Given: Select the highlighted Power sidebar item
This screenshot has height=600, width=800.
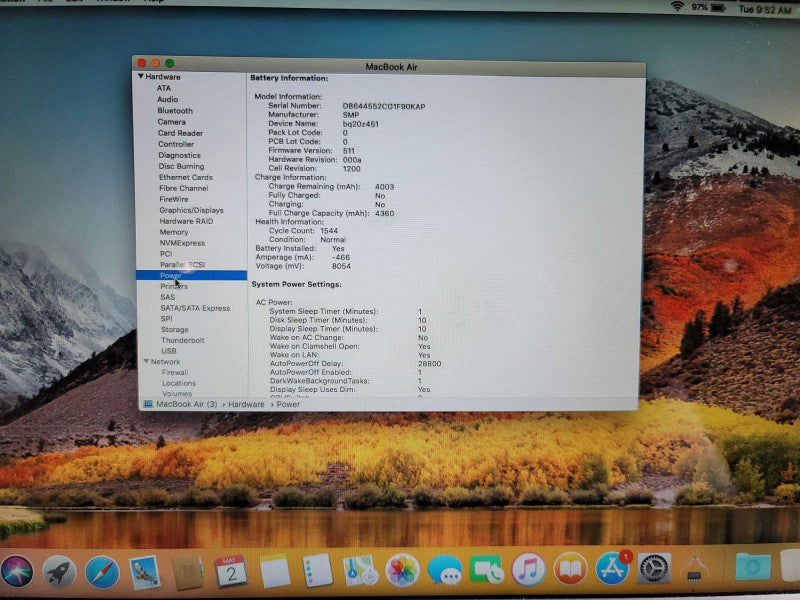Looking at the screenshot, I should click(191, 276).
